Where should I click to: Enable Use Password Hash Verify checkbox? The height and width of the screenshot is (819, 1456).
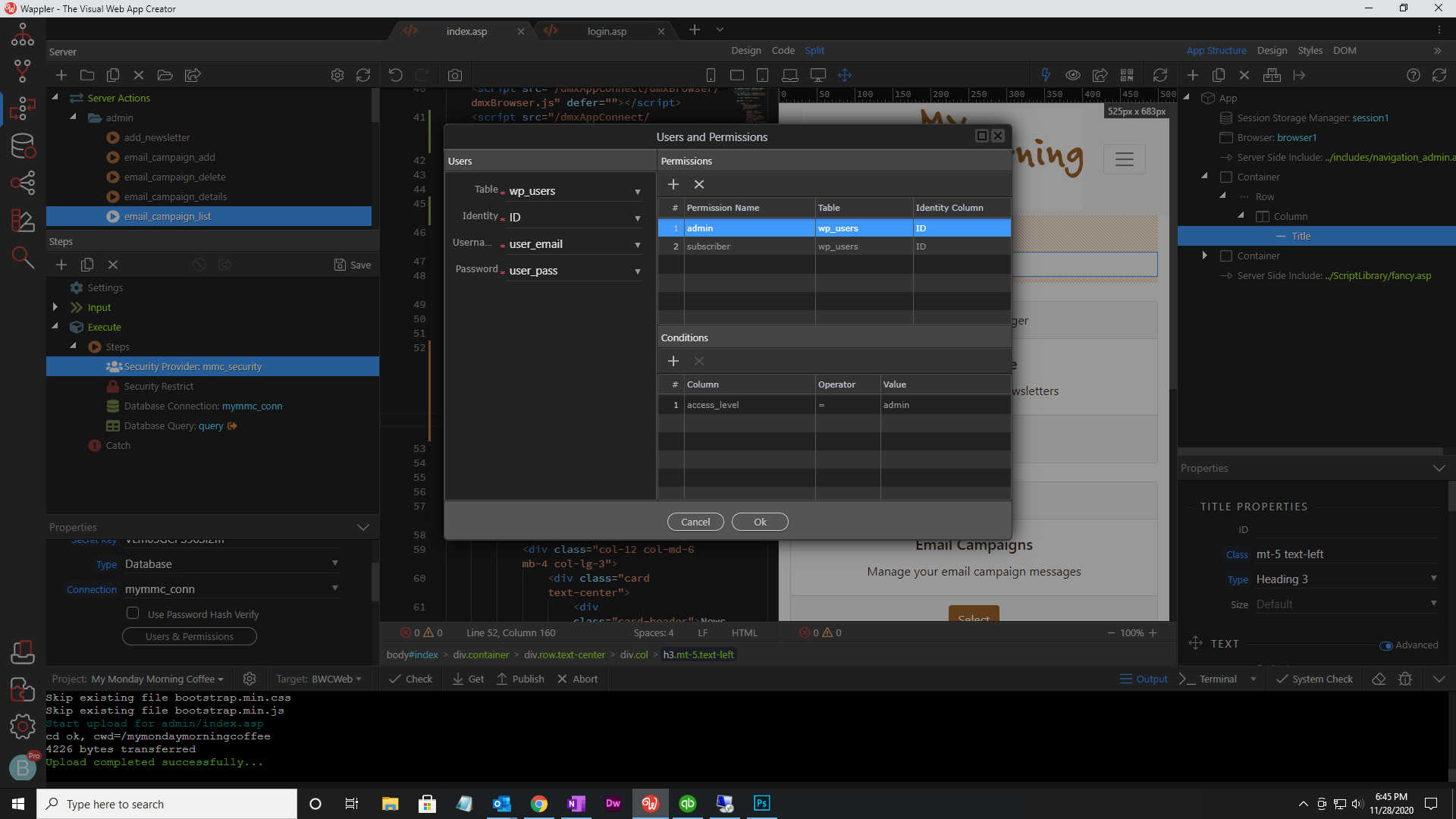click(133, 613)
